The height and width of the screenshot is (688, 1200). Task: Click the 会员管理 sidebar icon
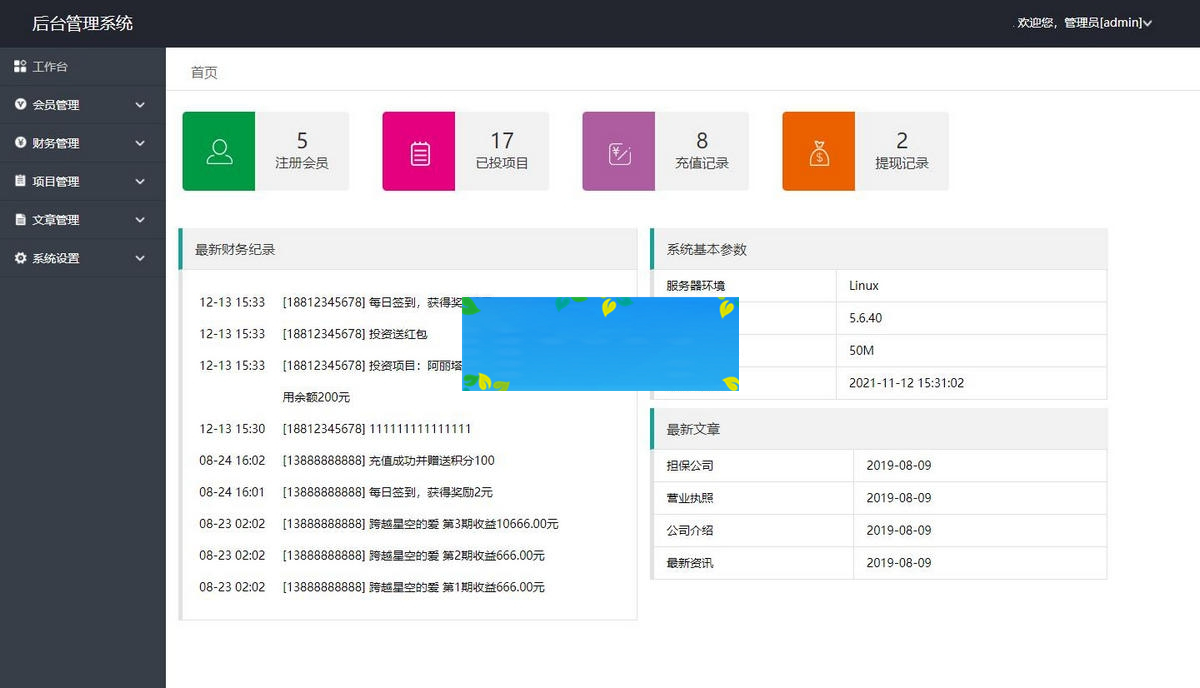tap(20, 104)
